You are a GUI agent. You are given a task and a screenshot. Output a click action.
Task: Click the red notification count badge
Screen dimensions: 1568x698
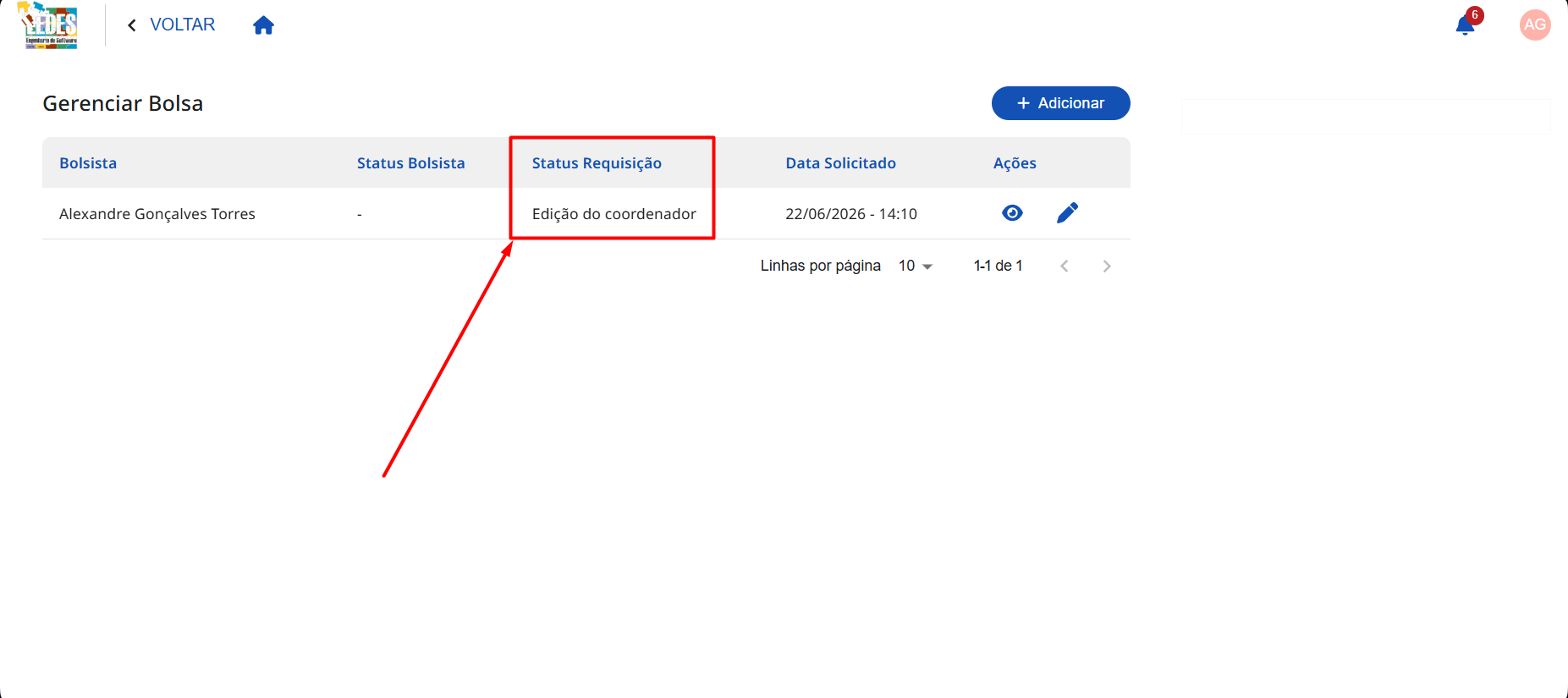[1475, 14]
